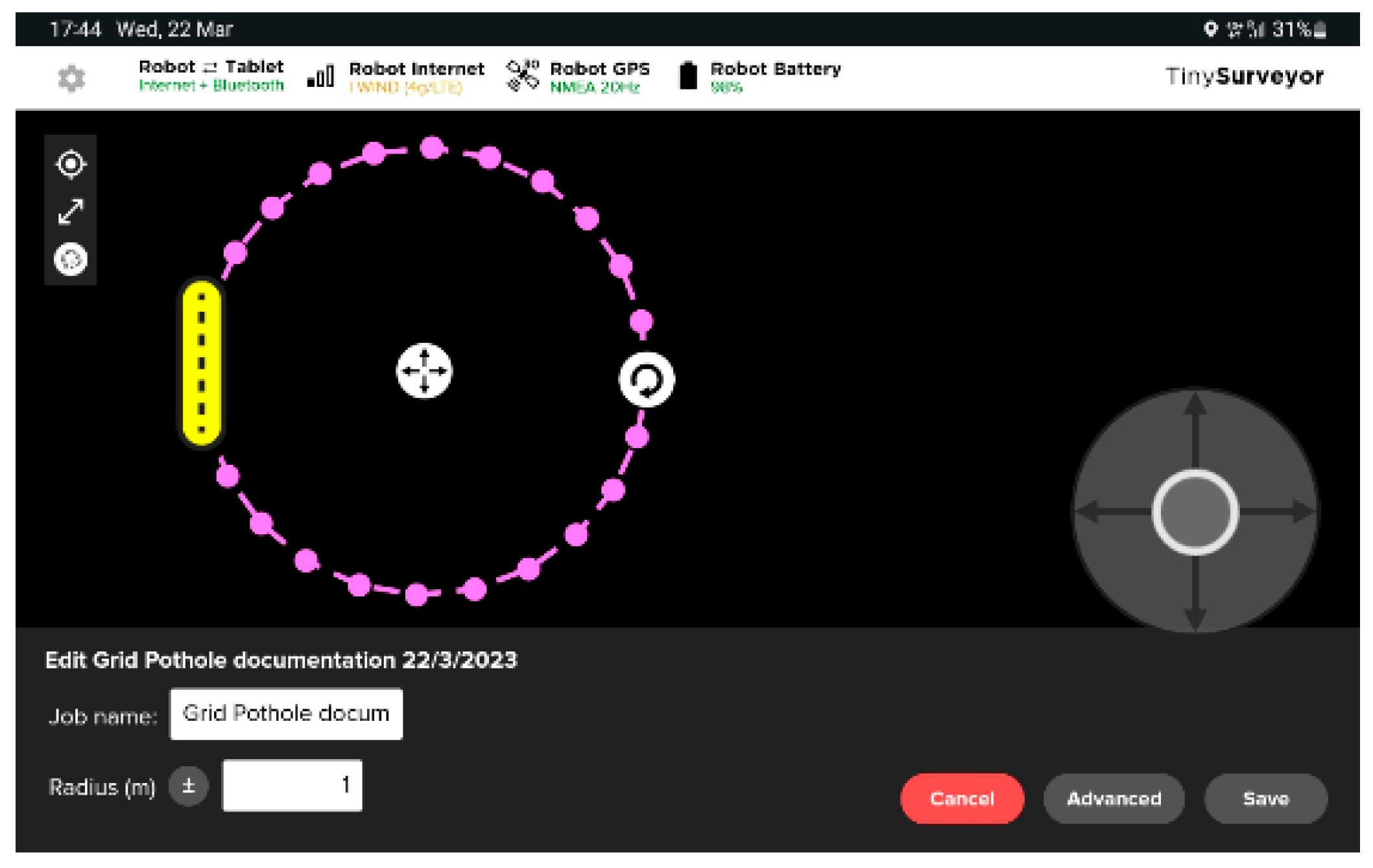Open the settings gear icon
1373x868 pixels.
tap(71, 78)
